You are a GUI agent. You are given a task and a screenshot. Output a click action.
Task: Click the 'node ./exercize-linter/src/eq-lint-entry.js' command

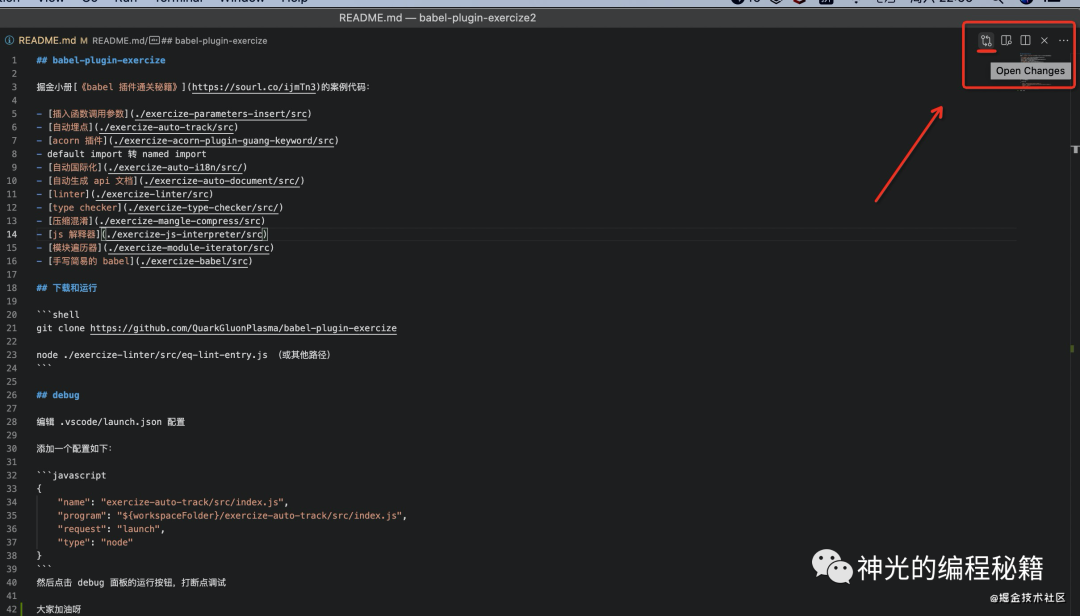pos(152,356)
